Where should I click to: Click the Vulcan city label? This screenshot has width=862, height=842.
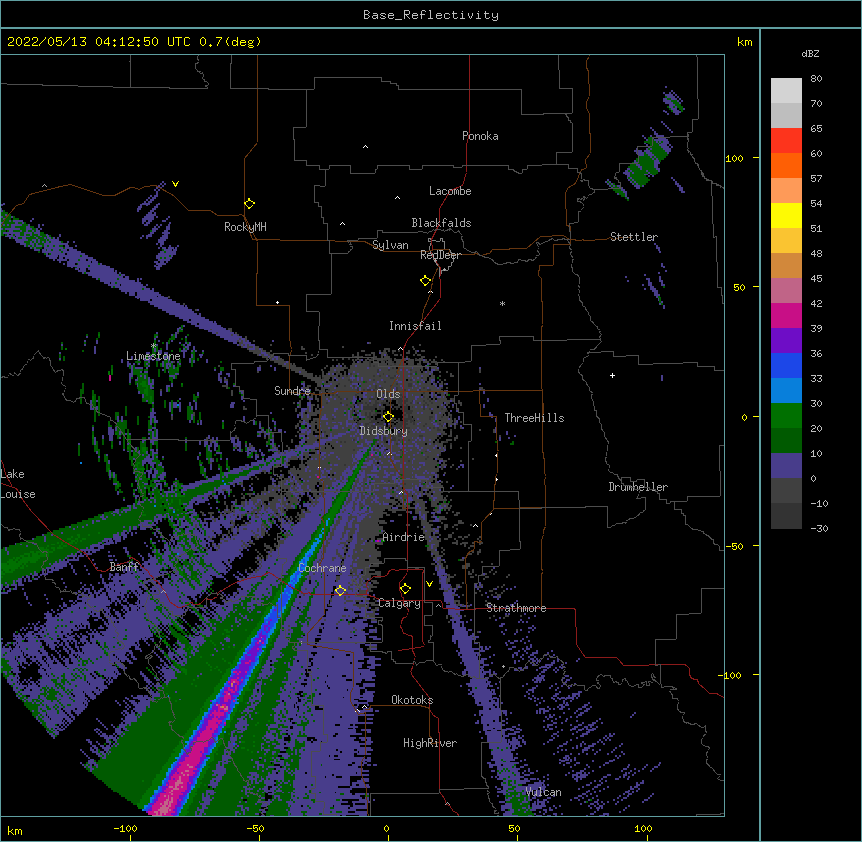pyautogui.click(x=543, y=792)
